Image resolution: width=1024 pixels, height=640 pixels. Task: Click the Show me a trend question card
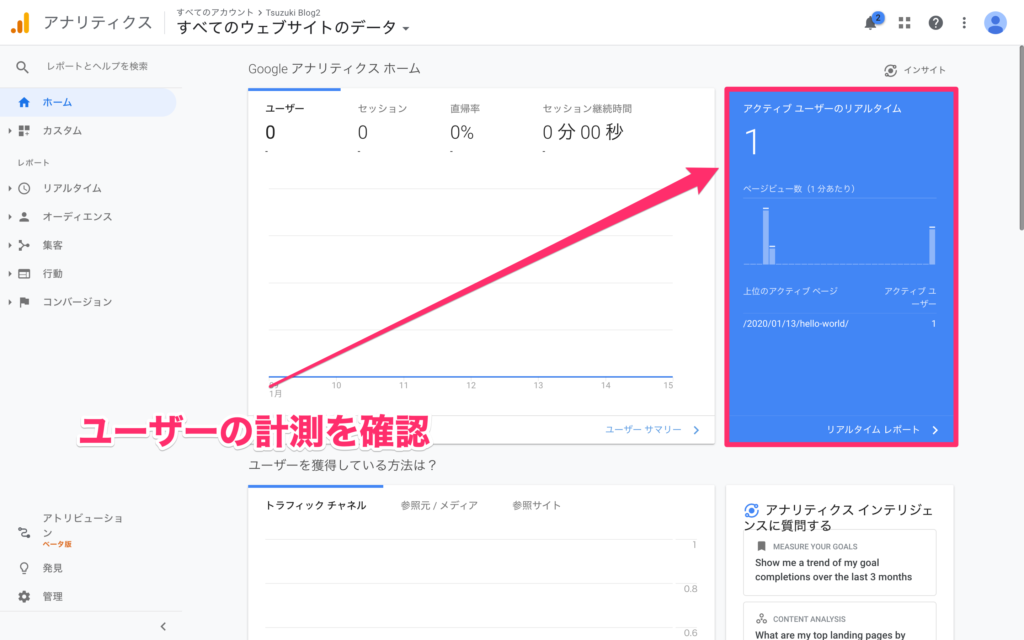click(839, 562)
